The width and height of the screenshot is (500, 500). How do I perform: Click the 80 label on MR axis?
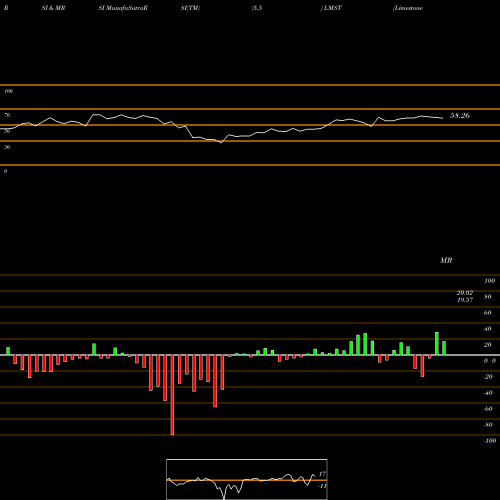(488, 297)
